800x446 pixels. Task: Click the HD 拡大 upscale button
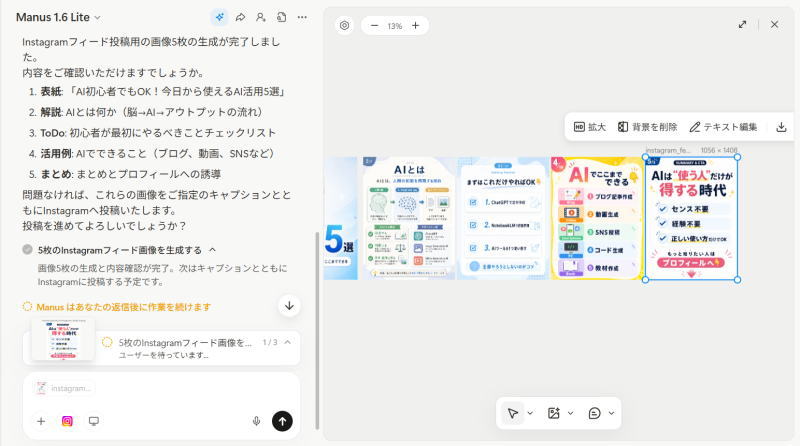point(590,127)
